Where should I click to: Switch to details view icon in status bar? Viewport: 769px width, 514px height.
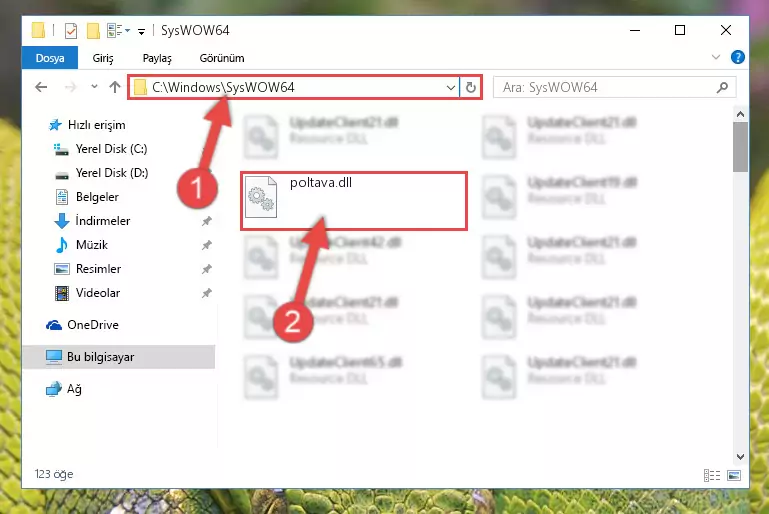tap(712, 475)
